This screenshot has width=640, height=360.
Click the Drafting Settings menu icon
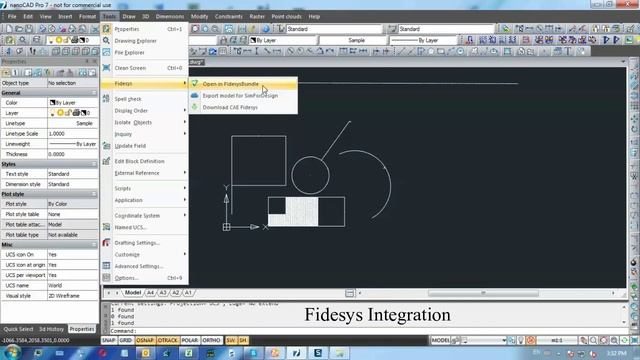coord(106,242)
